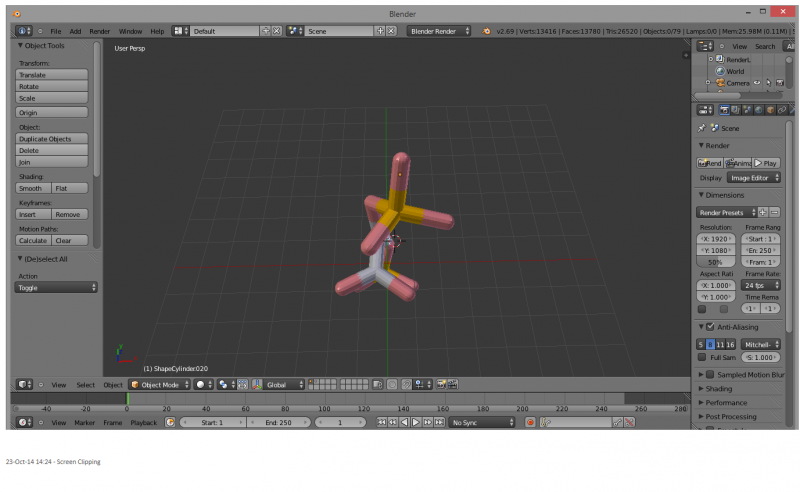Click the Render properties camera tab icon

tap(722, 110)
